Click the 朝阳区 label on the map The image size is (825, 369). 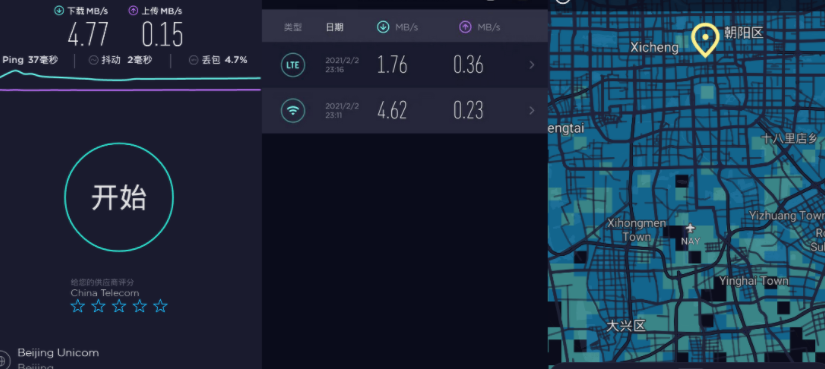[x=743, y=33]
